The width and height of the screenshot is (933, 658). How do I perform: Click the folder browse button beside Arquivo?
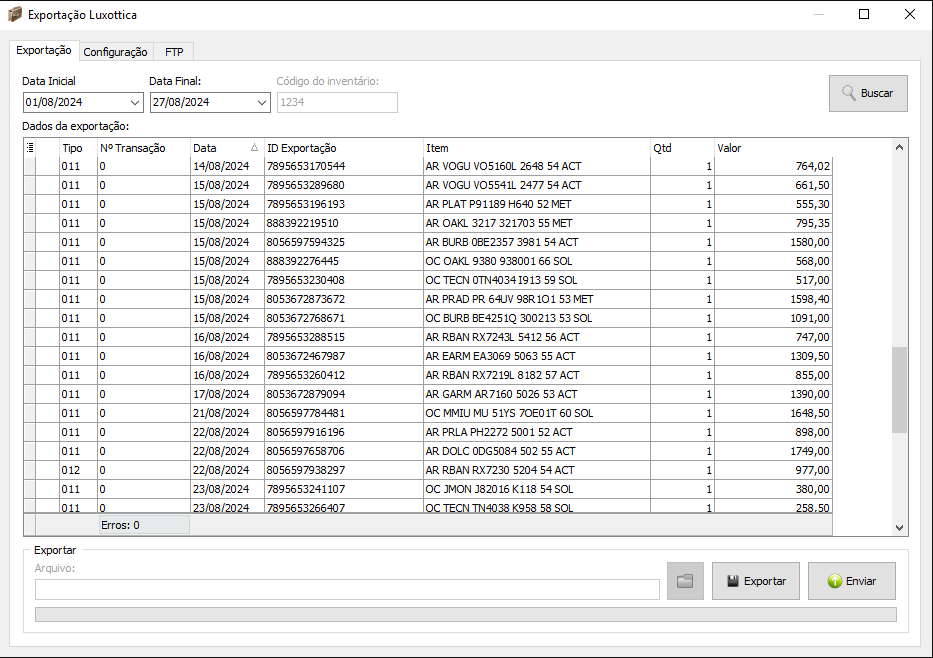(685, 581)
